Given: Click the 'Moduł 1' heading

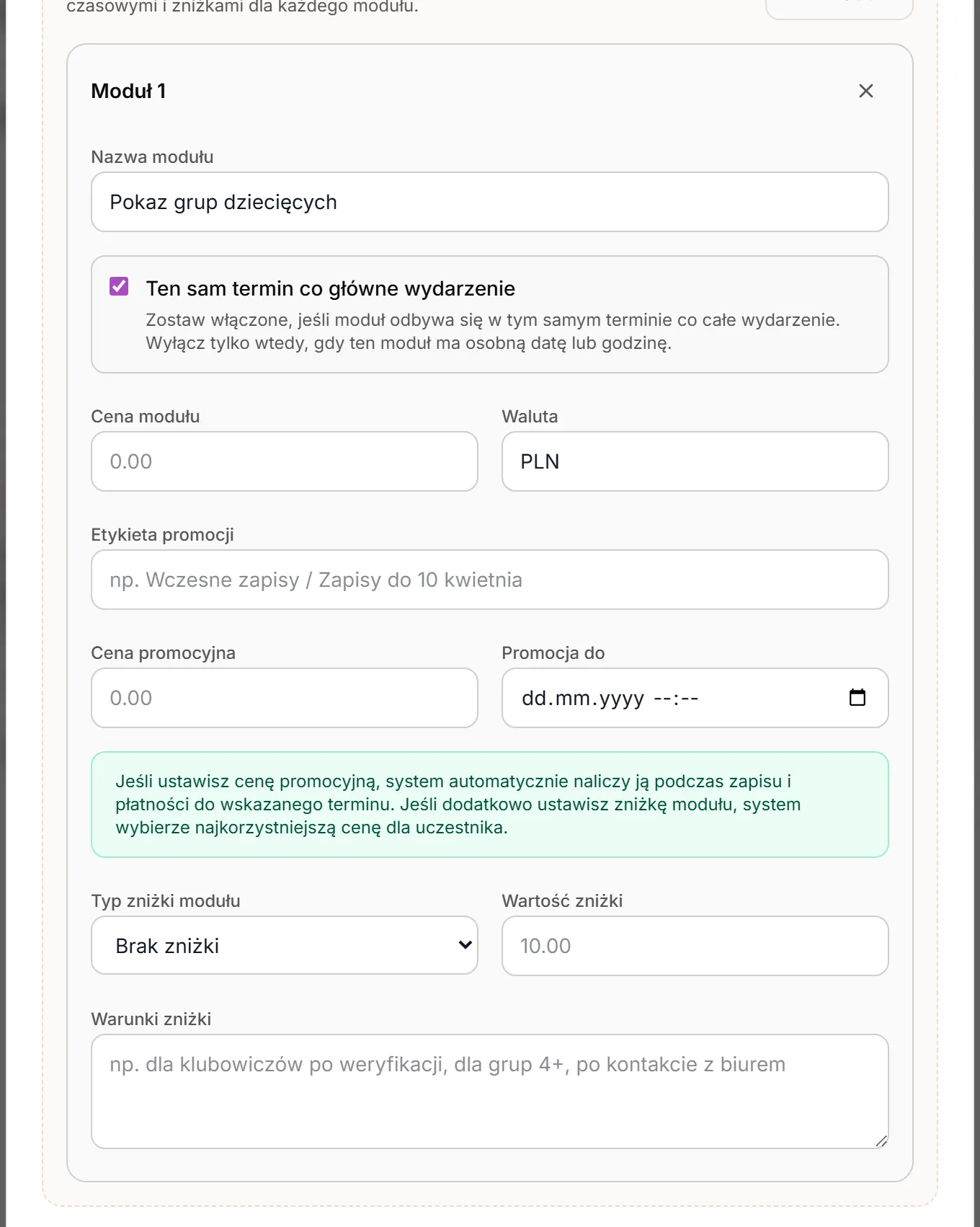Looking at the screenshot, I should coord(128,91).
